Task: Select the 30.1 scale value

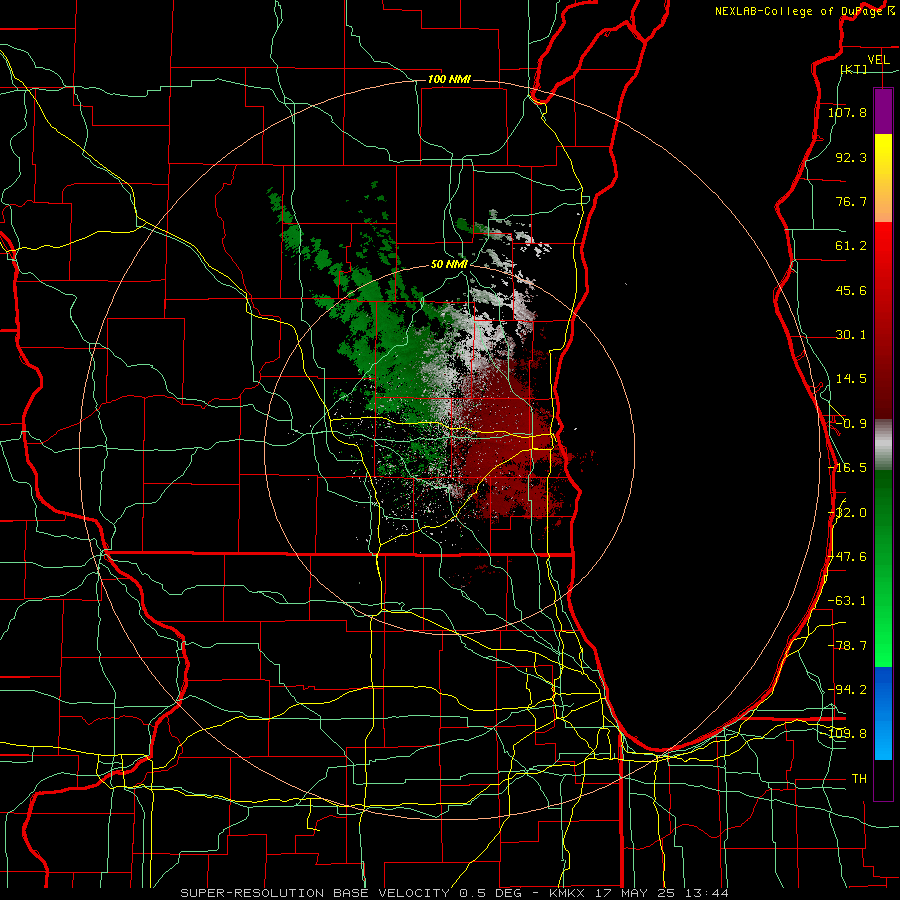Action: [x=851, y=335]
